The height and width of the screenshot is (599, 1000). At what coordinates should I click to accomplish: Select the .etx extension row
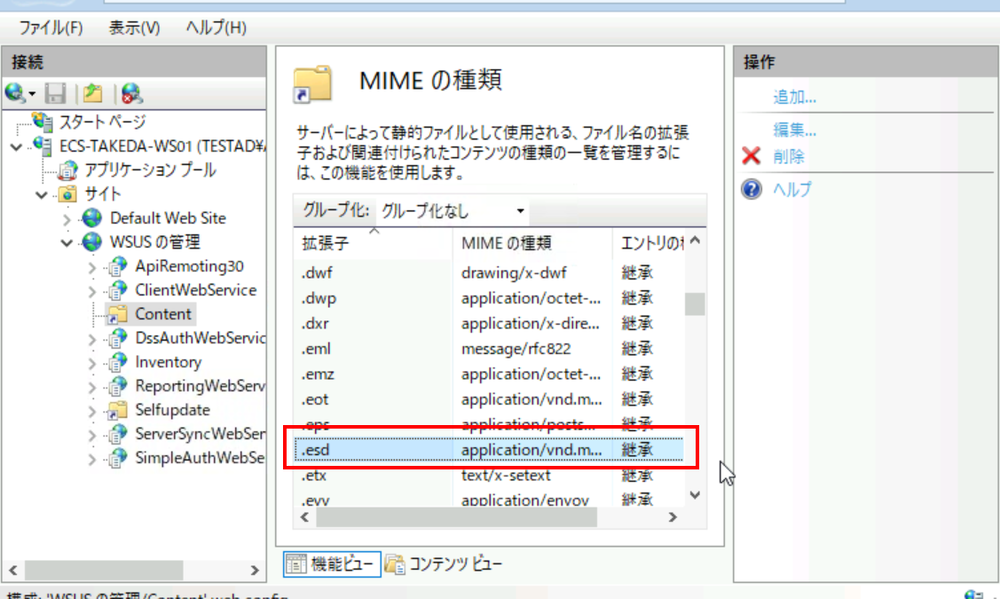(489, 475)
